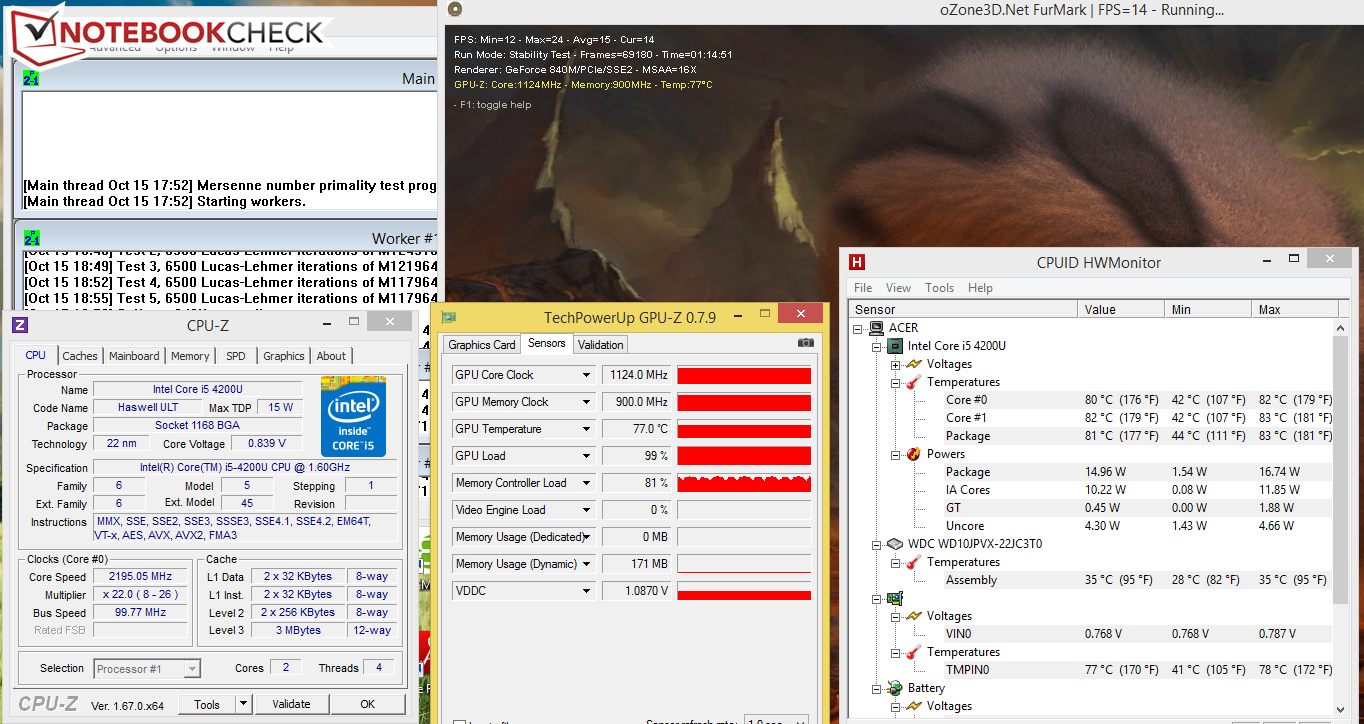Collapse the ACER root node in HWMonitor

tap(859, 328)
